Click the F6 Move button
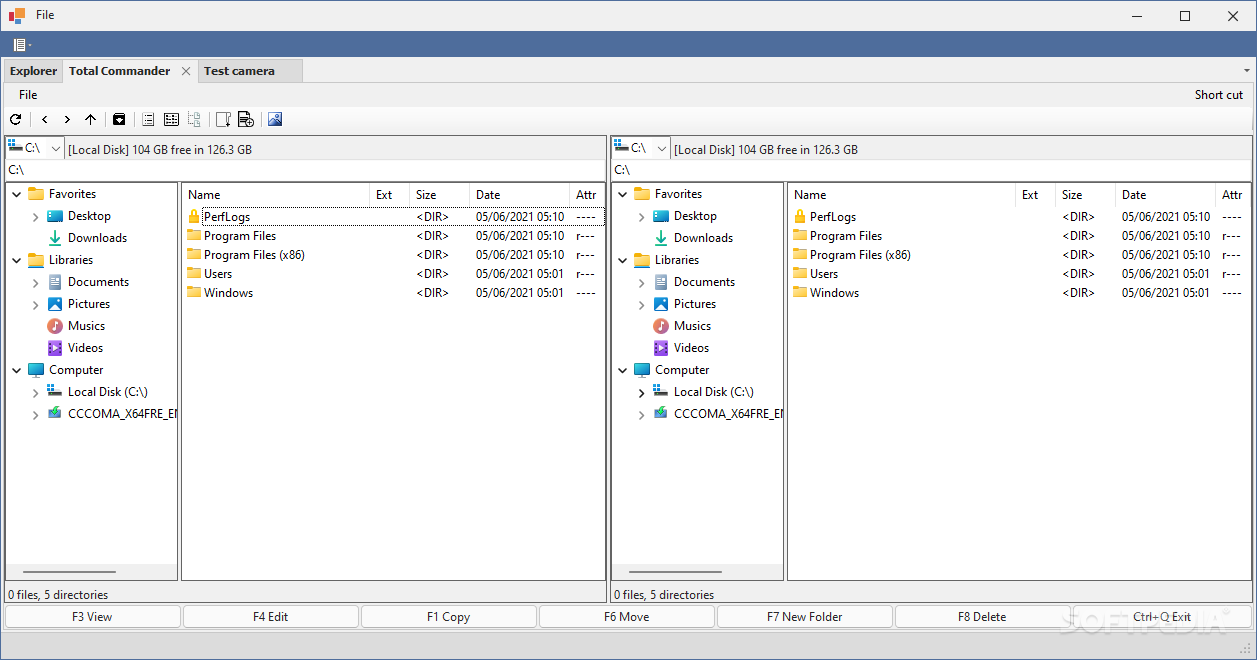Image resolution: width=1257 pixels, height=660 pixels. [x=626, y=617]
